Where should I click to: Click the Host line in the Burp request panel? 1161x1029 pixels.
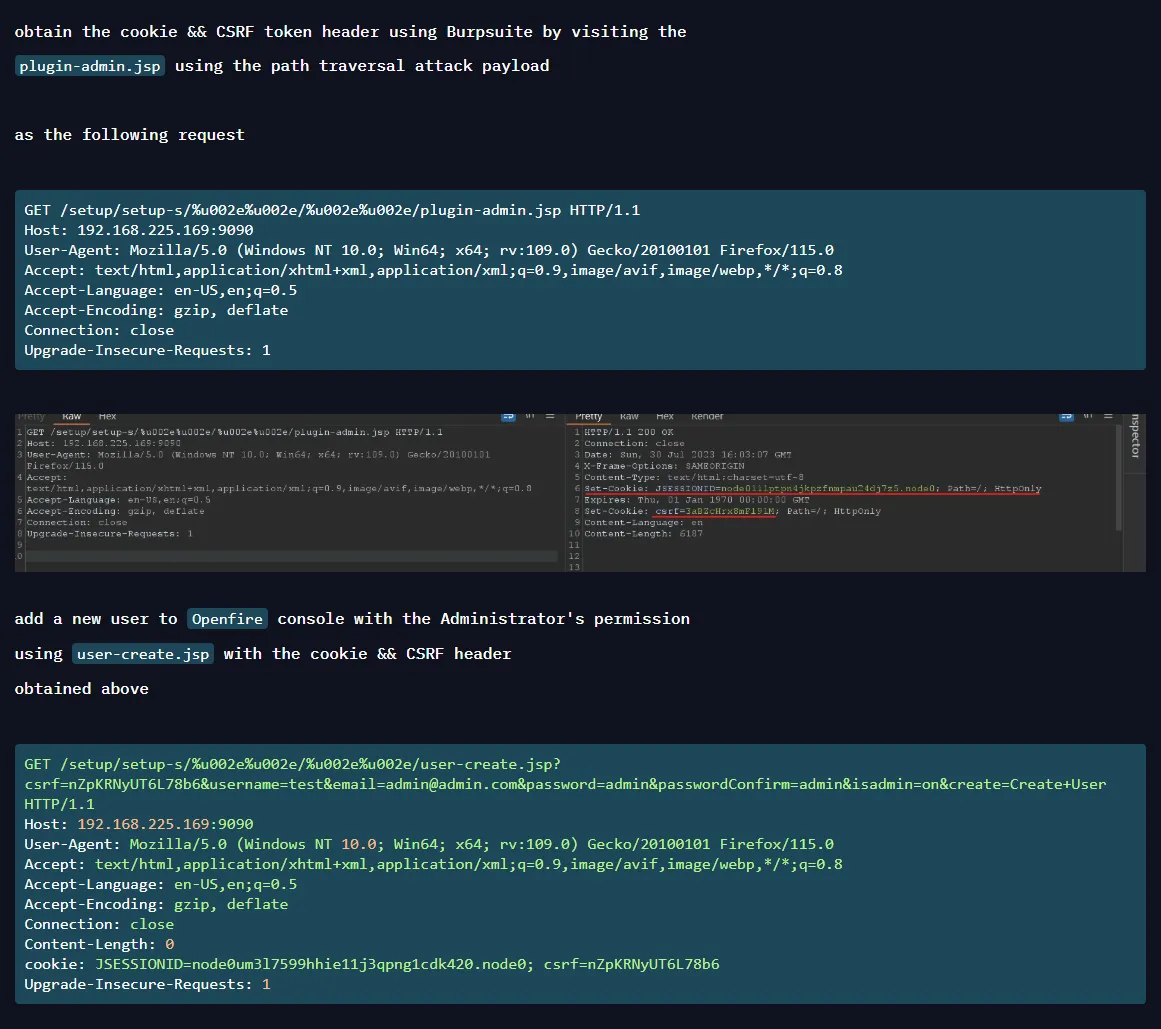coord(104,443)
